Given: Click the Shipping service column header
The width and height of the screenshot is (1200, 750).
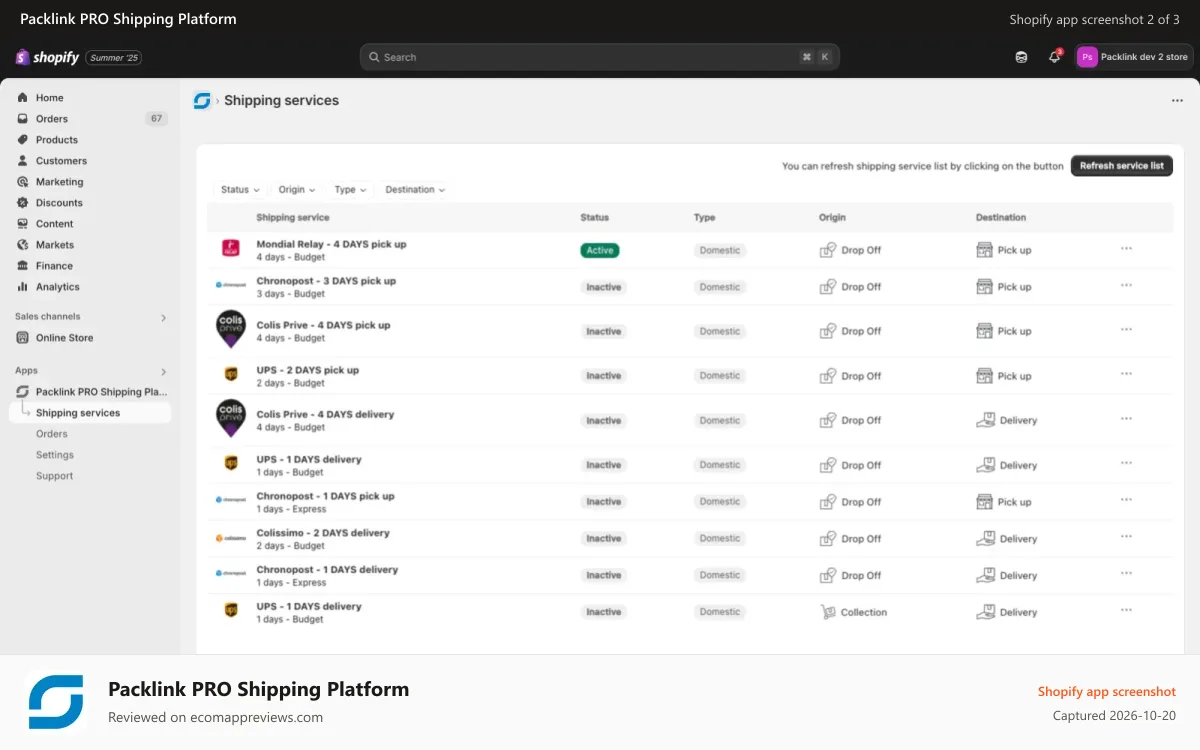Looking at the screenshot, I should click(x=293, y=217).
